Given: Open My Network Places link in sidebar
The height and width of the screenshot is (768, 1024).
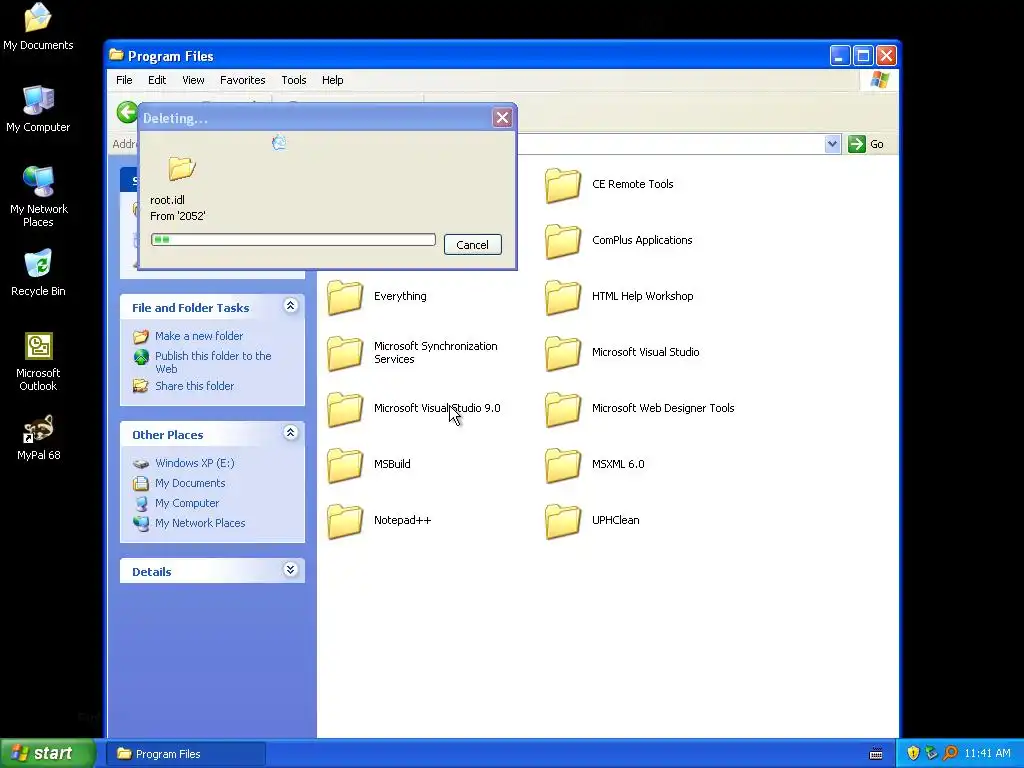Looking at the screenshot, I should coord(200,523).
